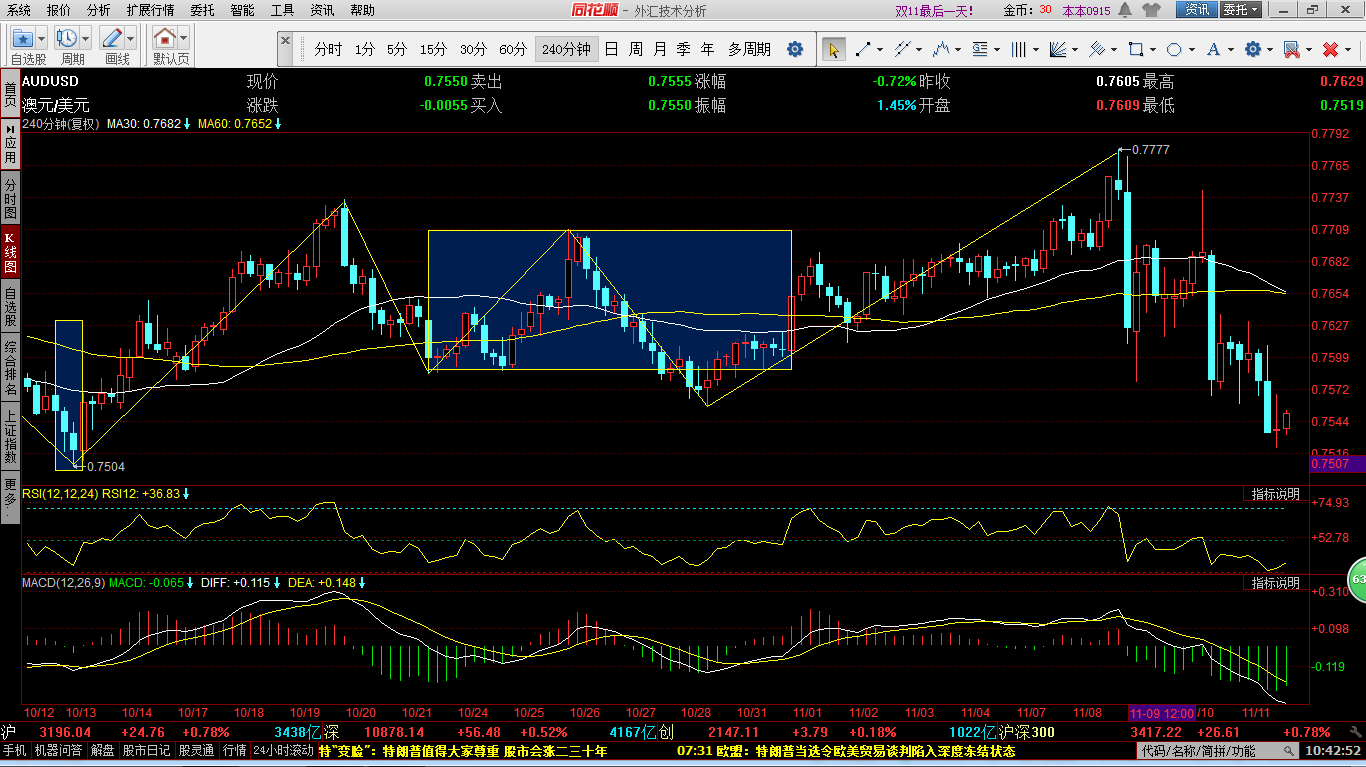
Task: Click the T-shirt skin icon
Action: (x=1150, y=10)
